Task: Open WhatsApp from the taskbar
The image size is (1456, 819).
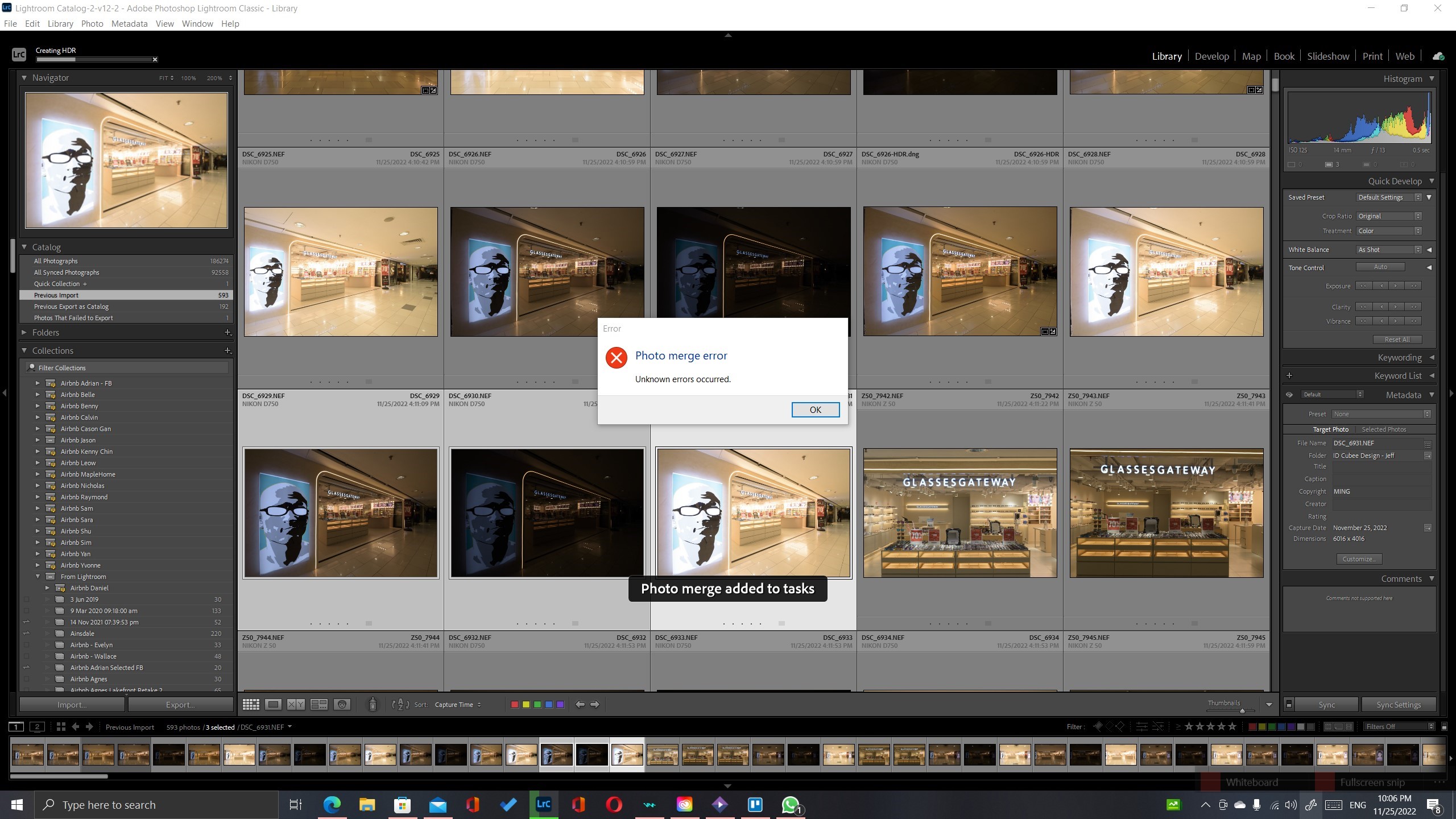Action: [x=789, y=804]
